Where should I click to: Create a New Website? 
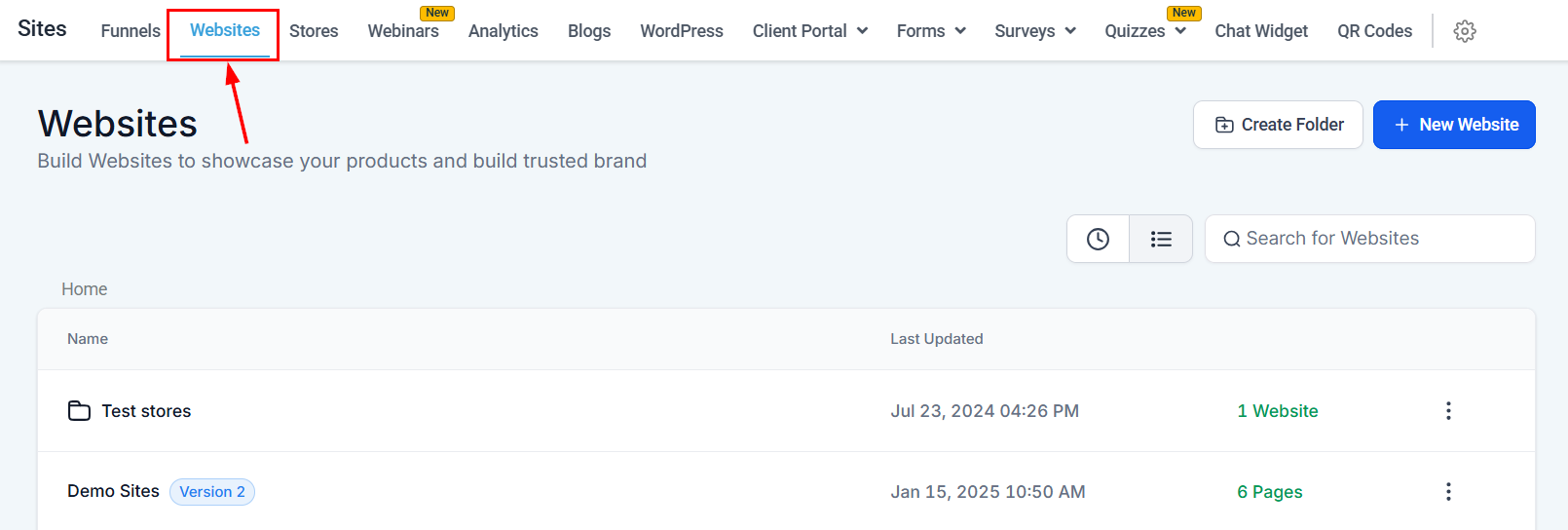[1454, 125]
